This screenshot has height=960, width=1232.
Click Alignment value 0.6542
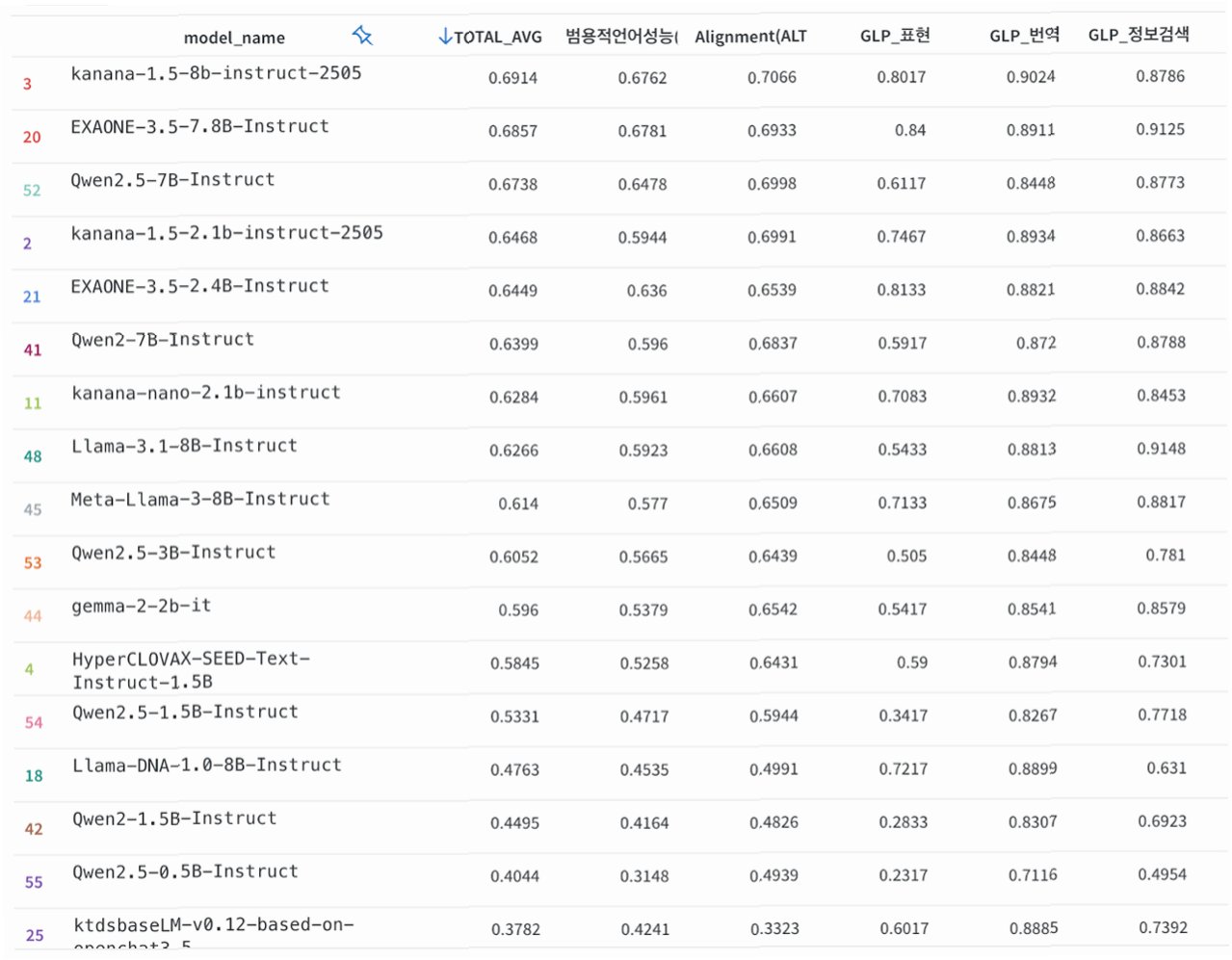[773, 610]
